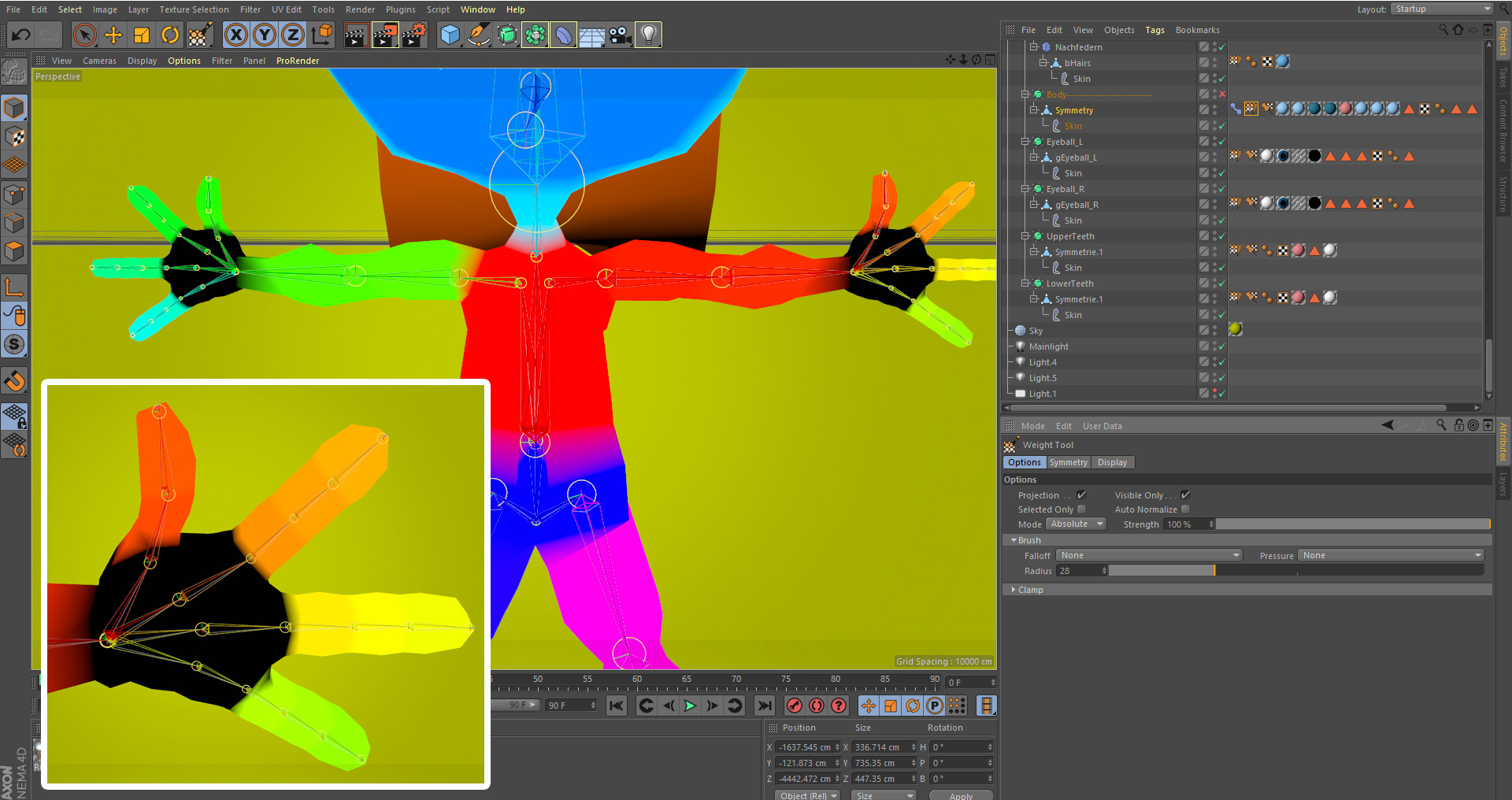1512x800 pixels.
Task: Open the render settings
Action: 414,35
